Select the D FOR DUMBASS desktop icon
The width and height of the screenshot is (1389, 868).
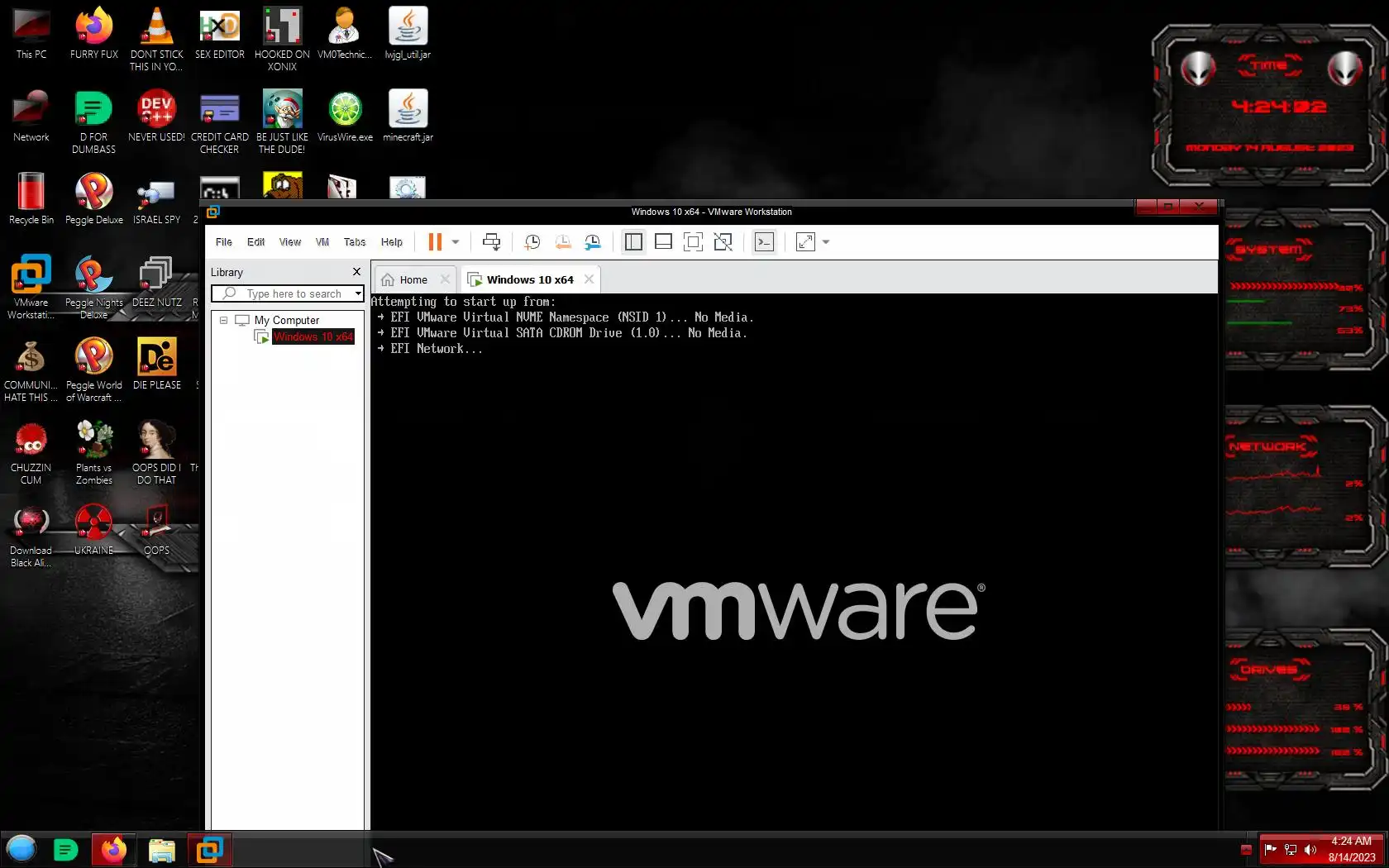94,122
